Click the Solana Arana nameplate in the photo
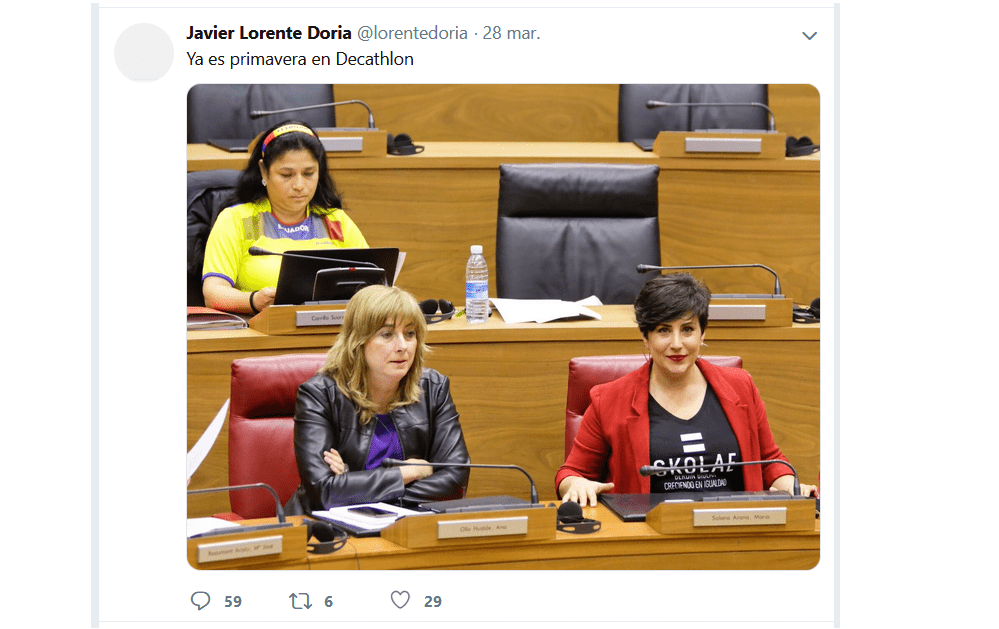This screenshot has width=999, height=629. tap(740, 517)
